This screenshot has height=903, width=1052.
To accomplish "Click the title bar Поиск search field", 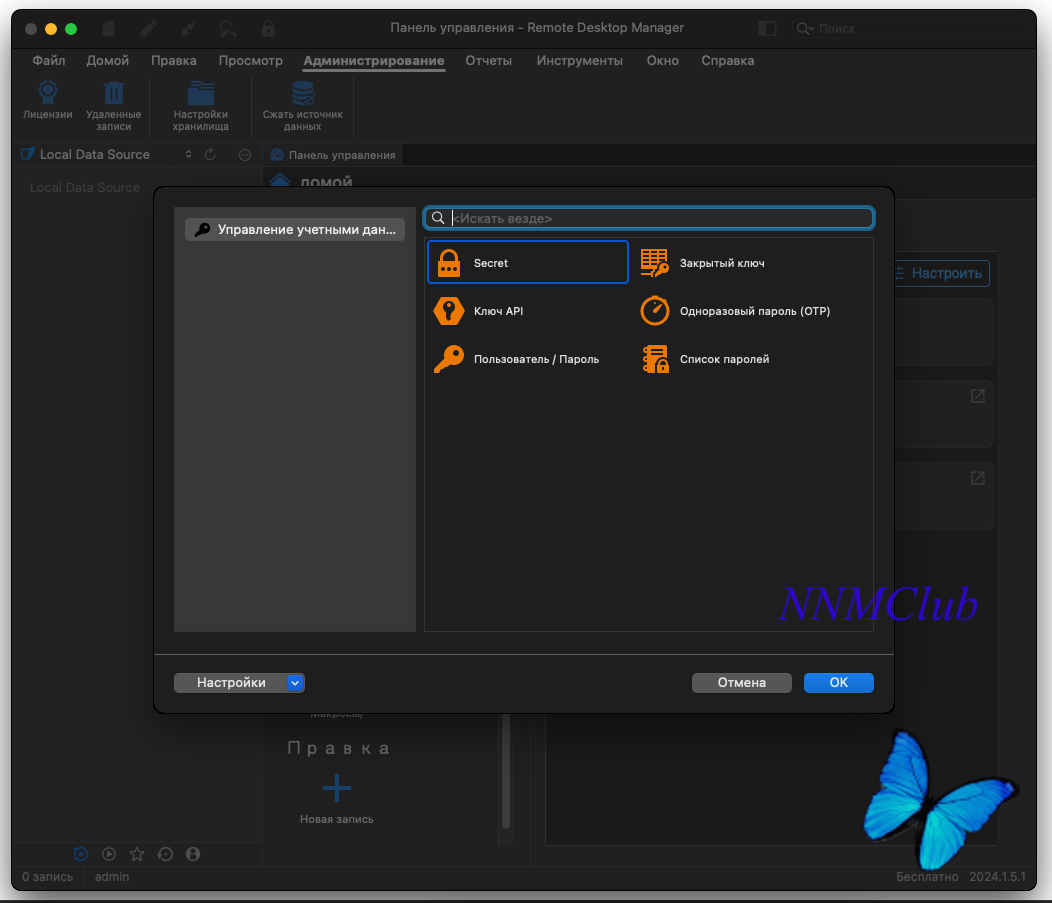I will click(908, 29).
